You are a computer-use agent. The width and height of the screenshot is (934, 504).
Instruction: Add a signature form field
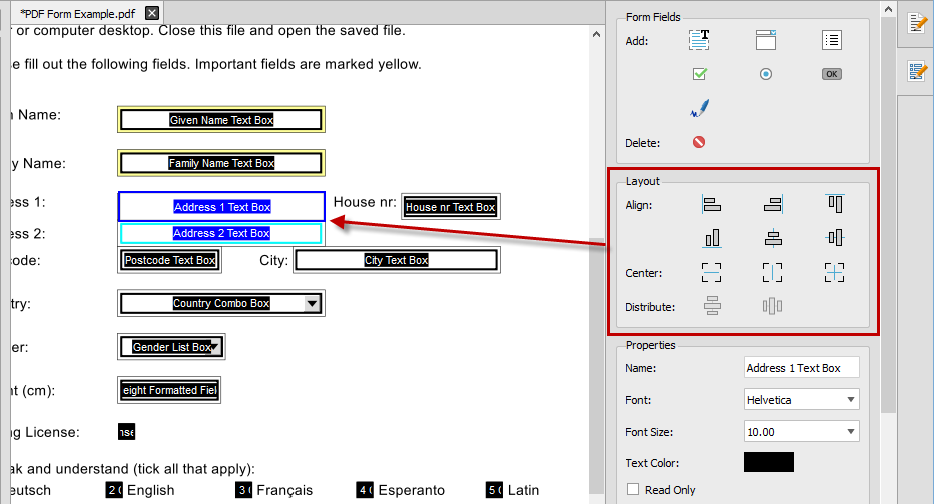tap(700, 108)
